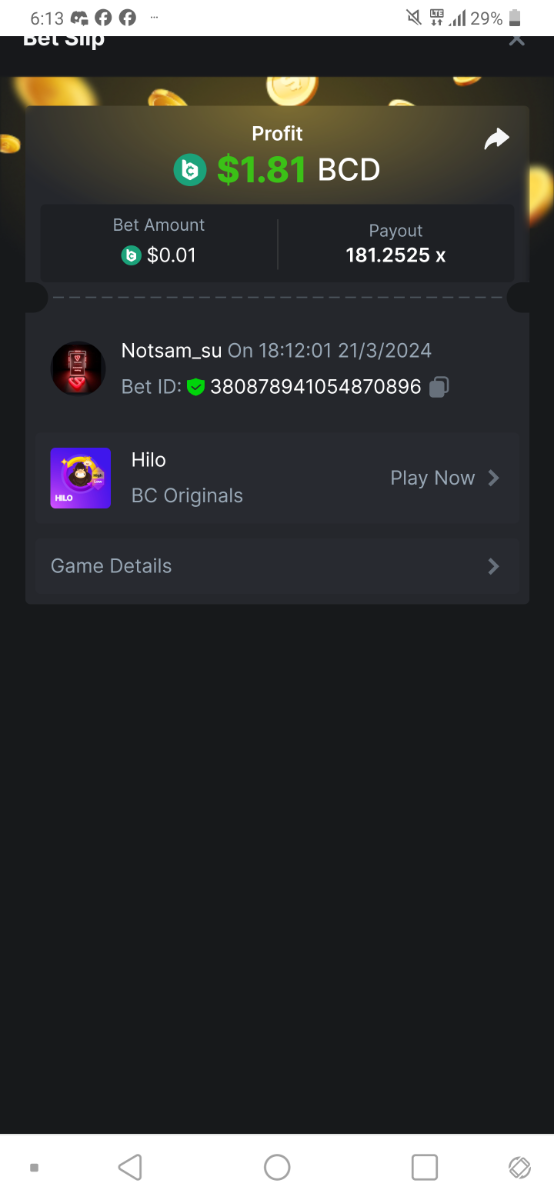The width and height of the screenshot is (554, 1200).
Task: Tap the 181.2525 x payout value
Action: (x=396, y=256)
